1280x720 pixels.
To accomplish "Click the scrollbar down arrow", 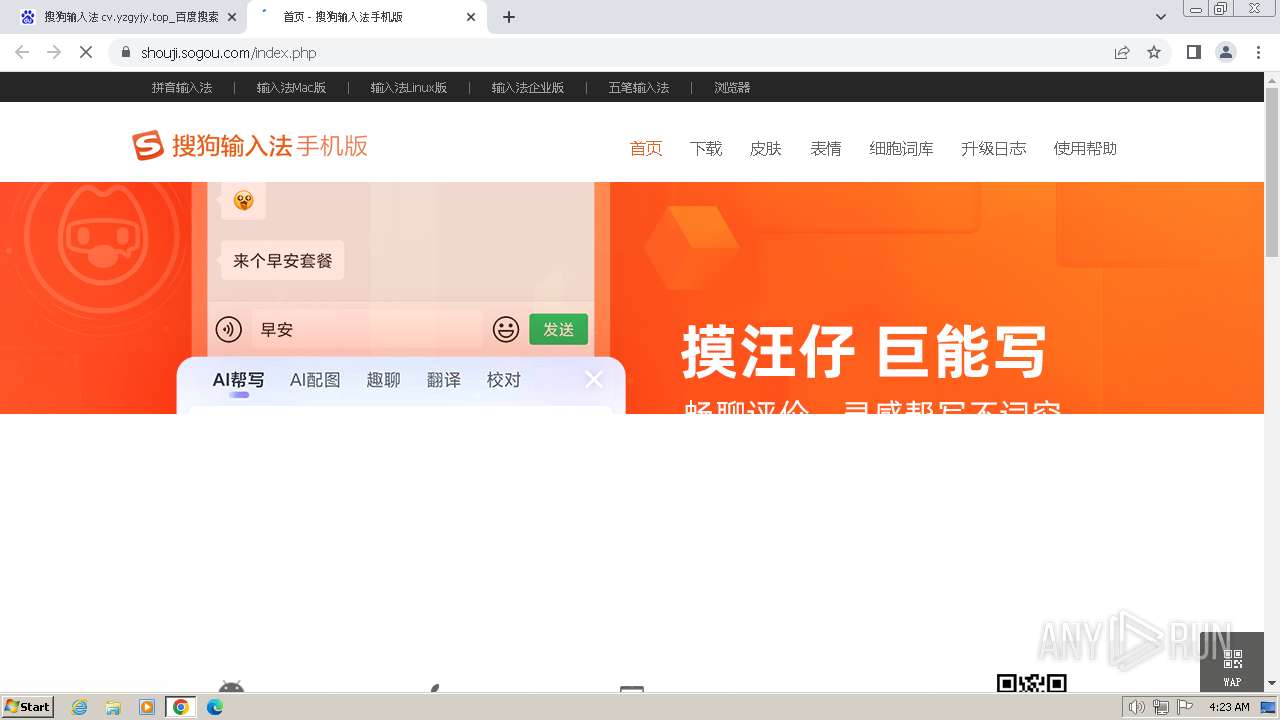I will pyautogui.click(x=1272, y=684).
